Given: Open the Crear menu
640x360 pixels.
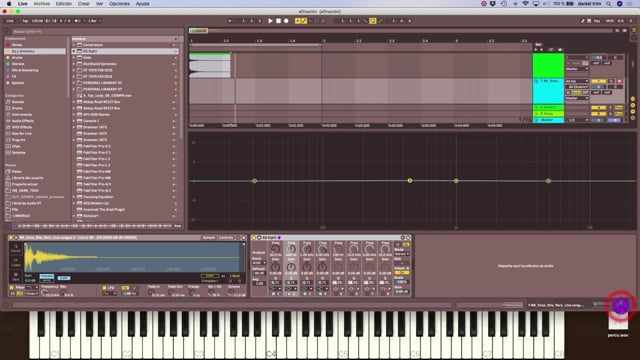Looking at the screenshot, I should click(x=84, y=4).
